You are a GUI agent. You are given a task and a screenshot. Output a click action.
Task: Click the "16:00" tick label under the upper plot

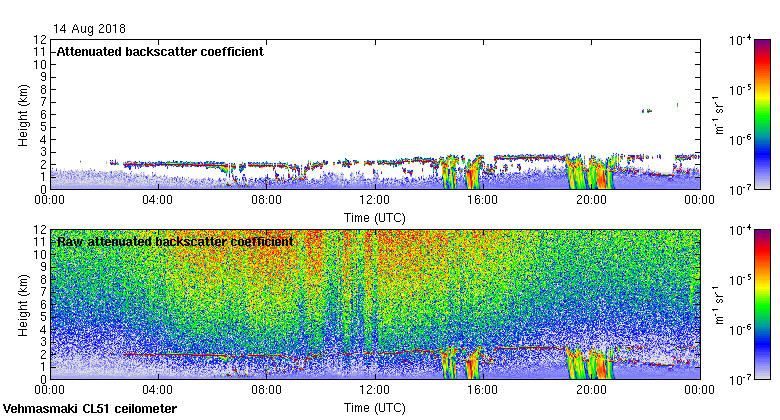(x=483, y=200)
